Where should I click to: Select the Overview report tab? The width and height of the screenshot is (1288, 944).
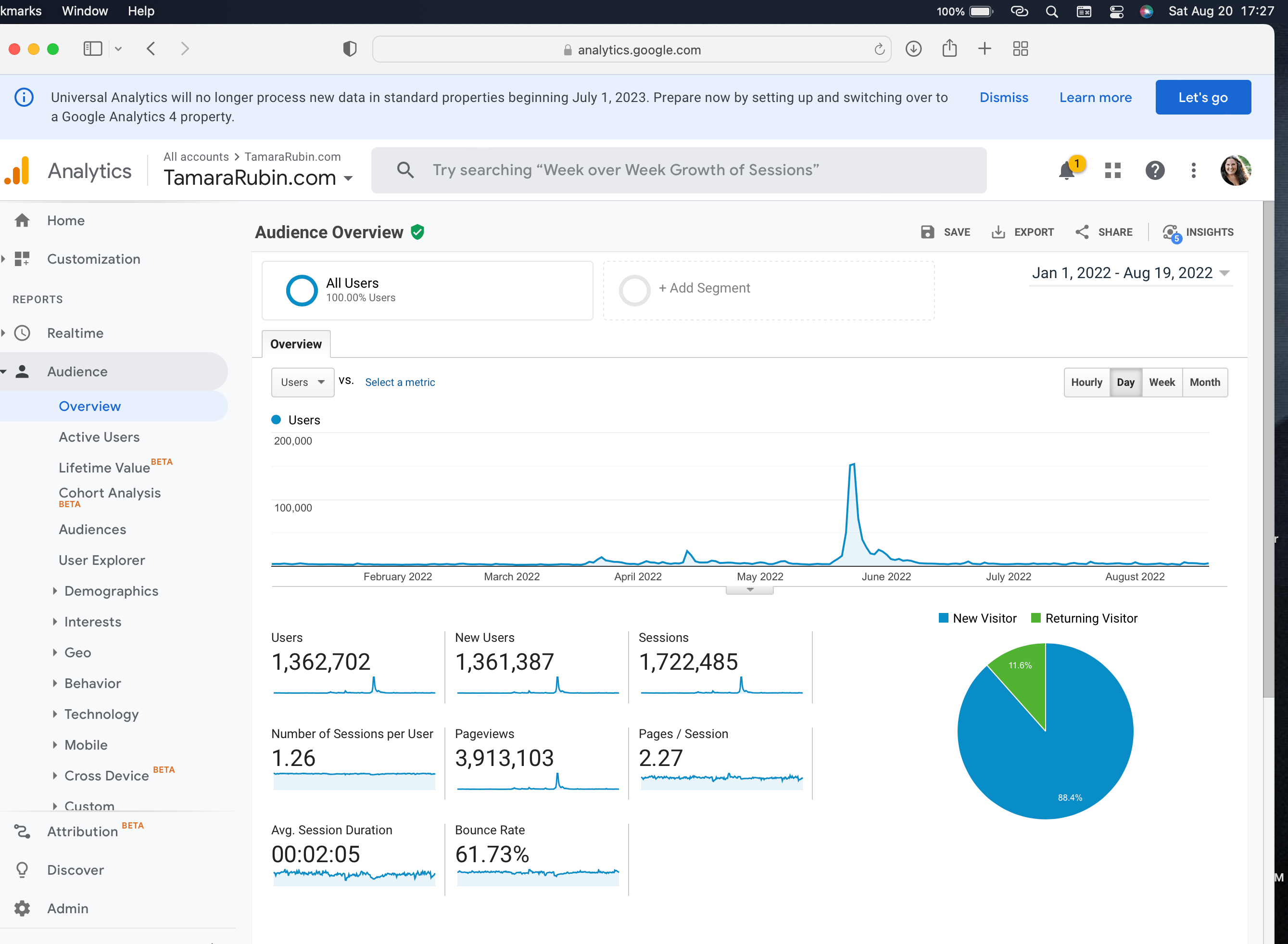(295, 344)
